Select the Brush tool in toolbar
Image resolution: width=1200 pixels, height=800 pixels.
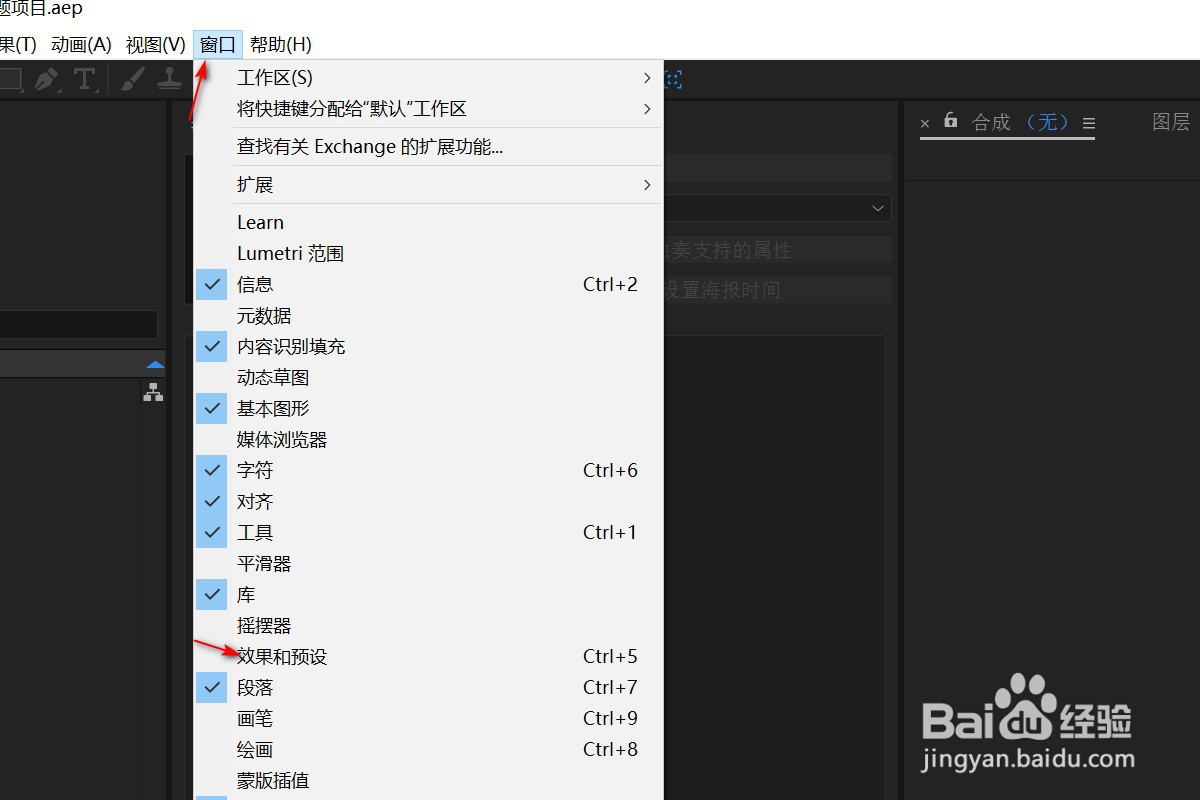click(132, 80)
